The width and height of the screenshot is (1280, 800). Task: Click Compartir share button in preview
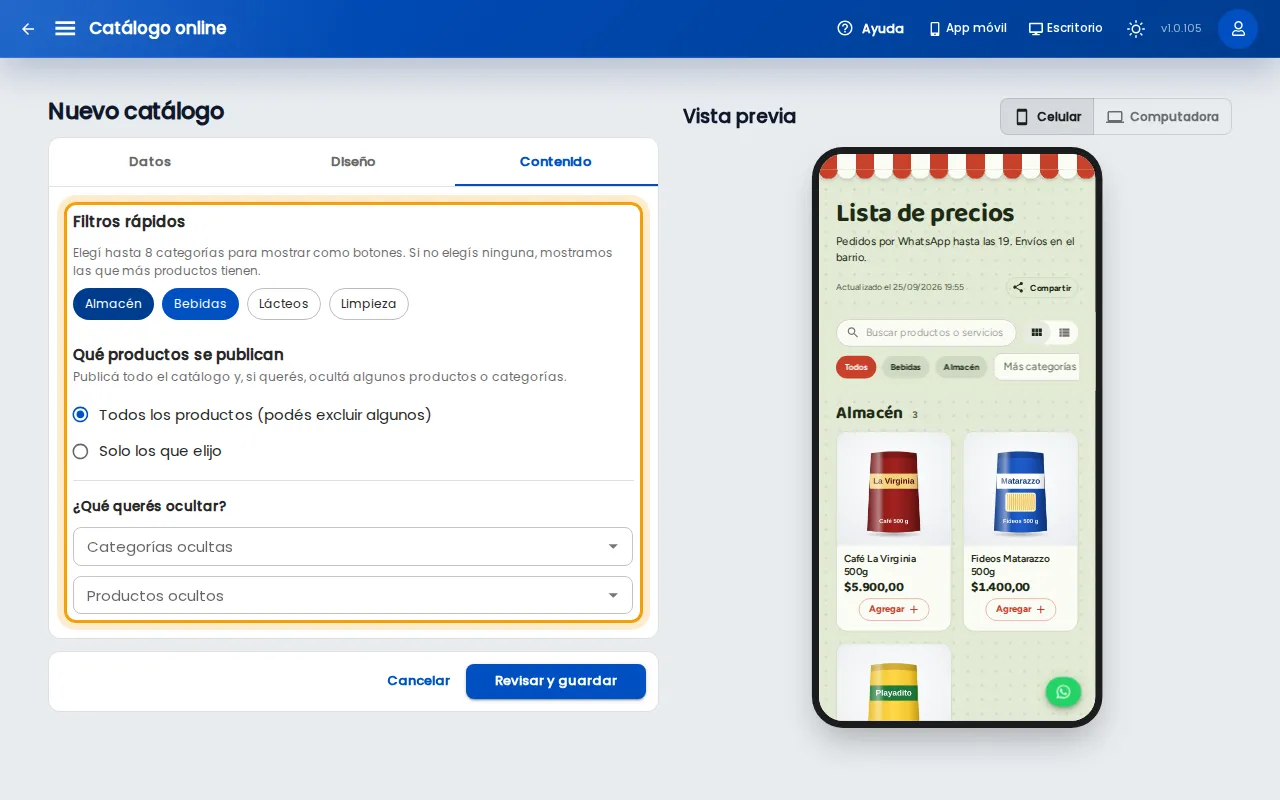pyautogui.click(x=1041, y=288)
